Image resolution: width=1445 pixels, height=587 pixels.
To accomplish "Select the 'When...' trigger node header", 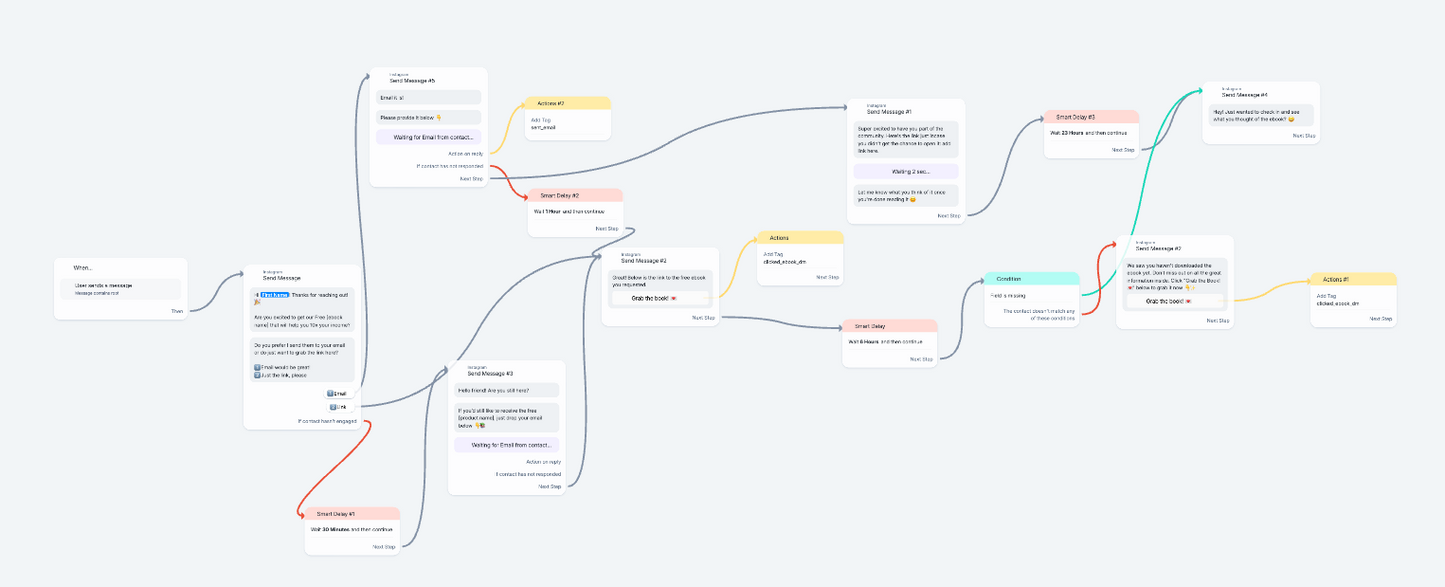I will click(x=83, y=268).
